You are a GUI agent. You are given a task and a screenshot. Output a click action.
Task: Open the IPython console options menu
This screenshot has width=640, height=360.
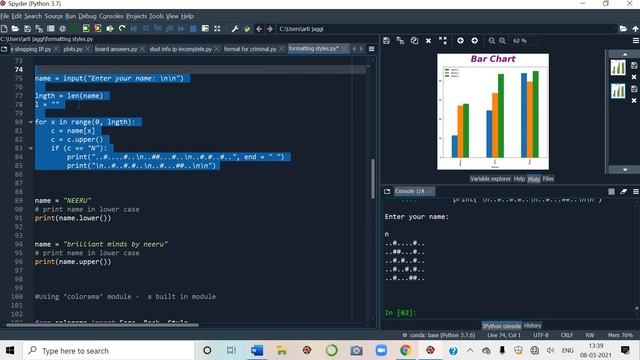click(636, 191)
